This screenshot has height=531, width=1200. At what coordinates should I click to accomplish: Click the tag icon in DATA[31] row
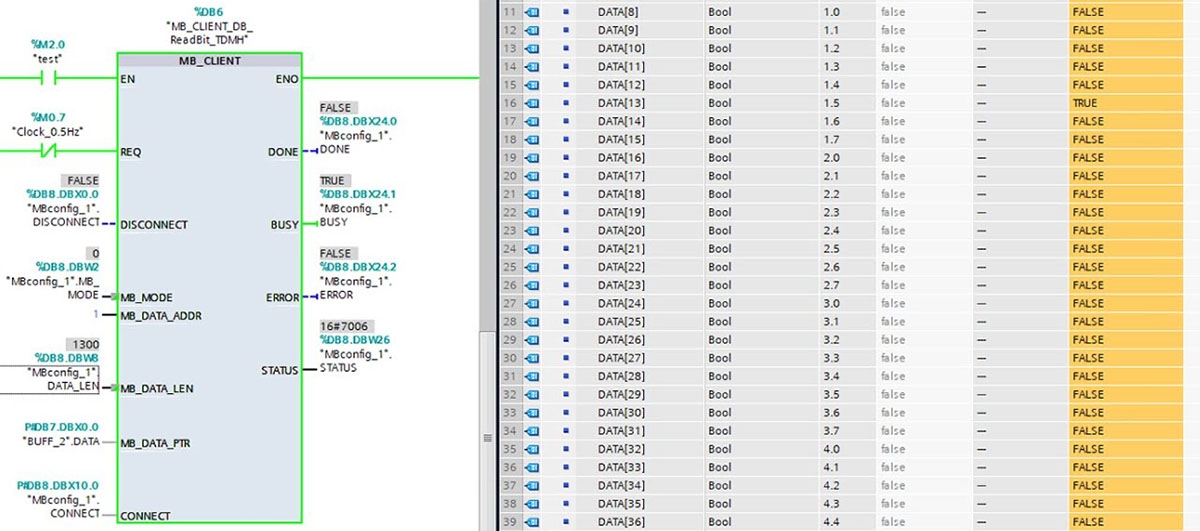pyautogui.click(x=532, y=431)
